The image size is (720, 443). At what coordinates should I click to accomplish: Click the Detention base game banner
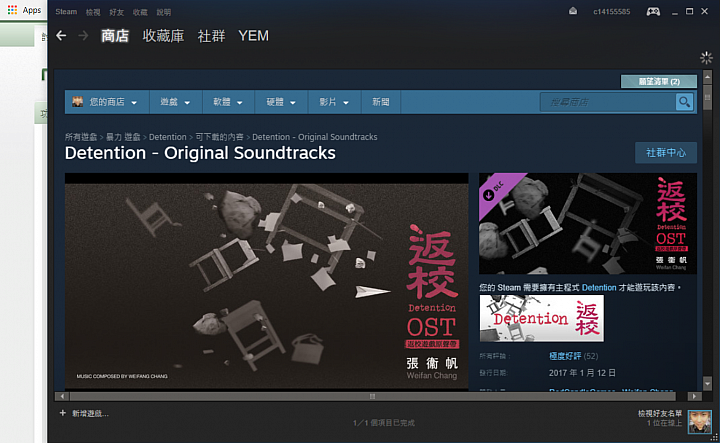pyautogui.click(x=542, y=318)
